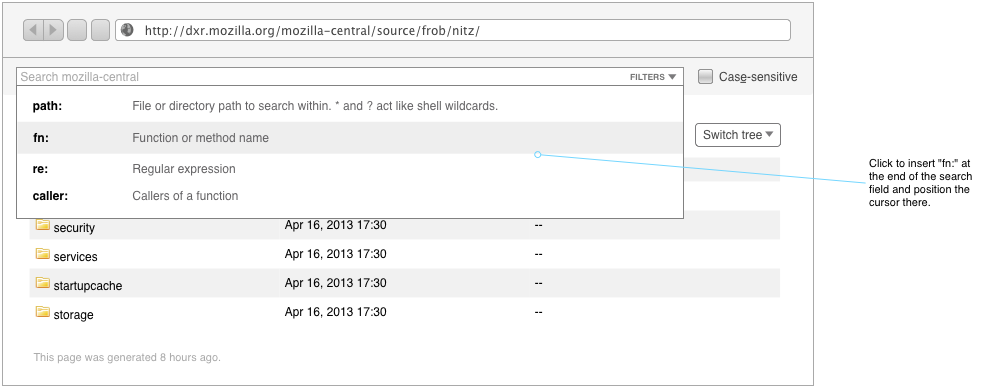Click the fourth blank browser toolbar button
The height and width of the screenshot is (388, 992).
101,30
